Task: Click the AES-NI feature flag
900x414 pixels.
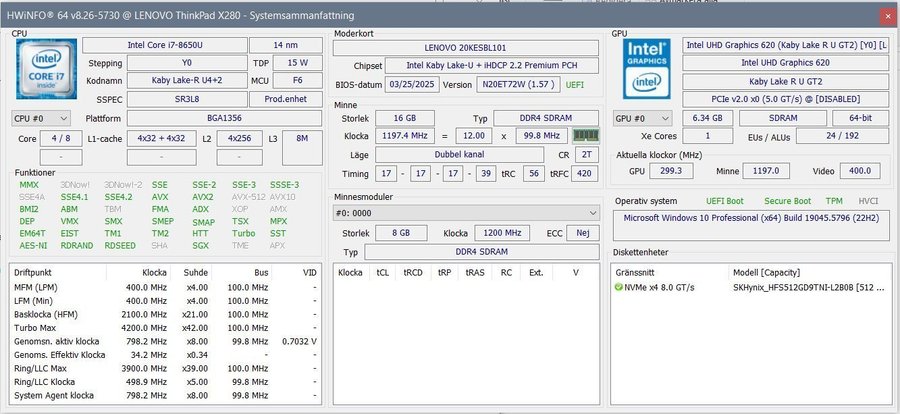Action: [x=33, y=246]
